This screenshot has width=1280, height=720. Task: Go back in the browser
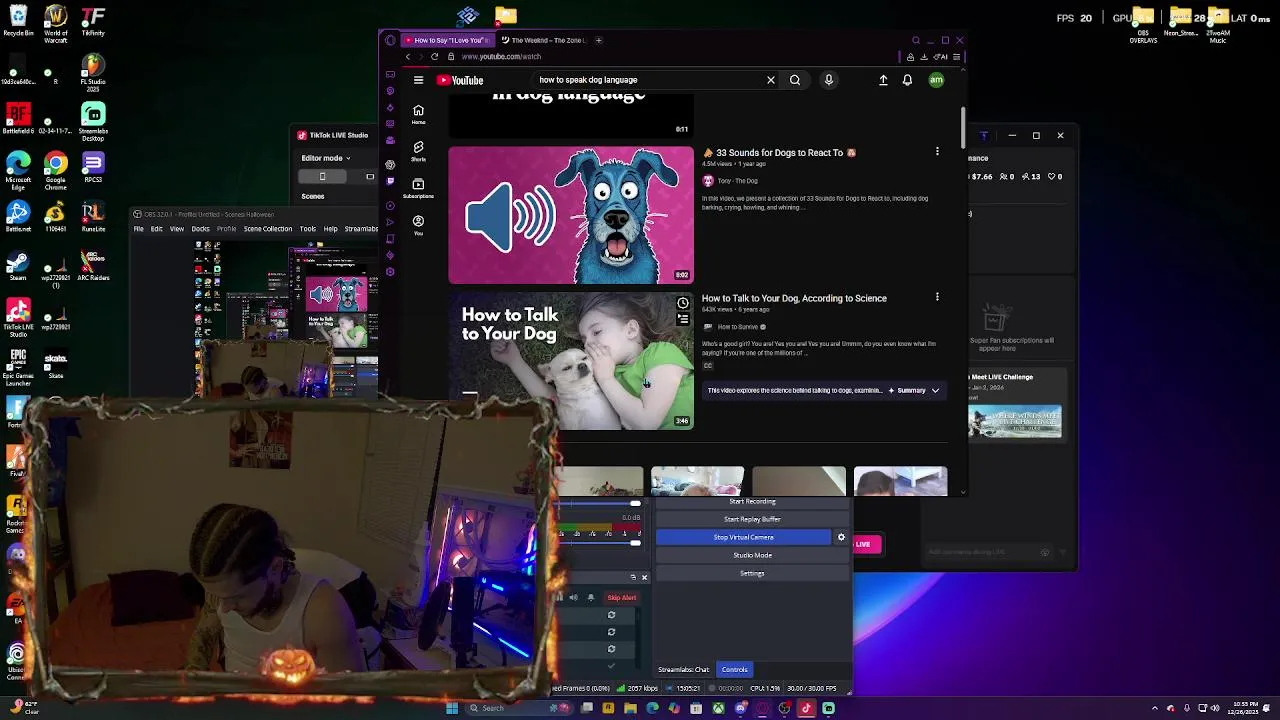click(x=408, y=56)
